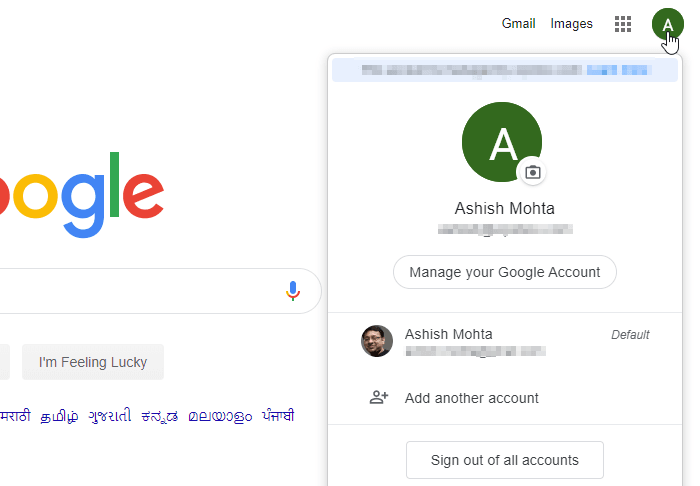The height and width of the screenshot is (486, 700).
Task: Select the Default Ashish Mohta account
Action: point(504,341)
